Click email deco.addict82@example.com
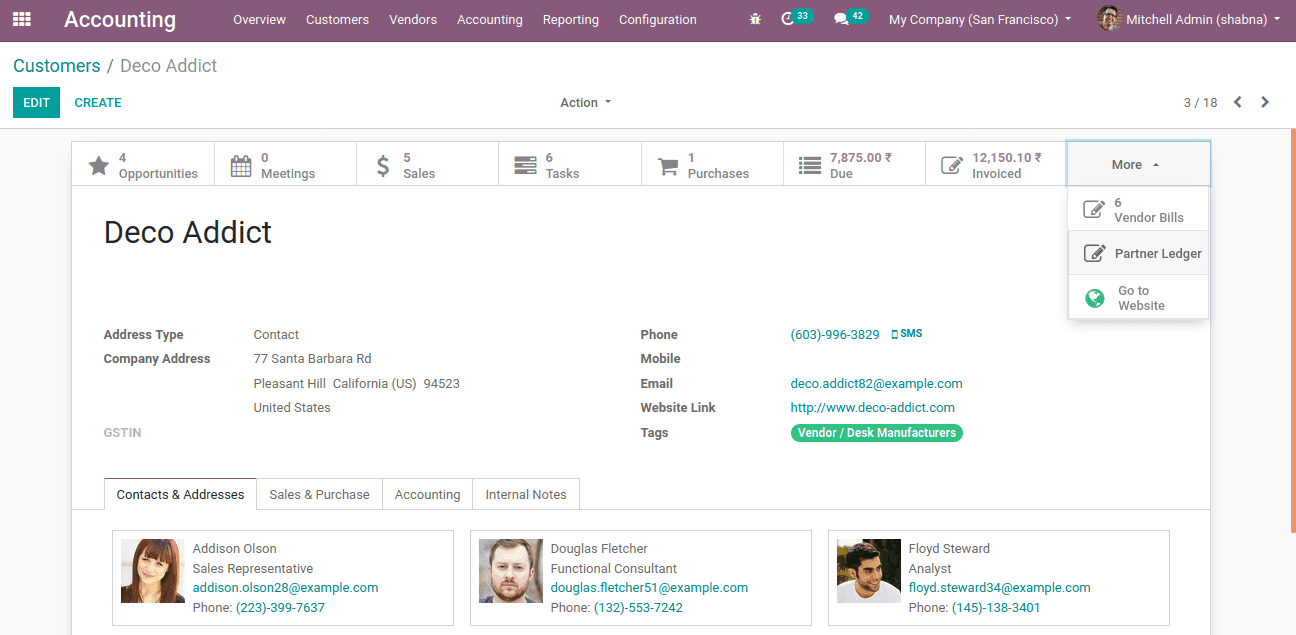1296x635 pixels. [x=876, y=383]
